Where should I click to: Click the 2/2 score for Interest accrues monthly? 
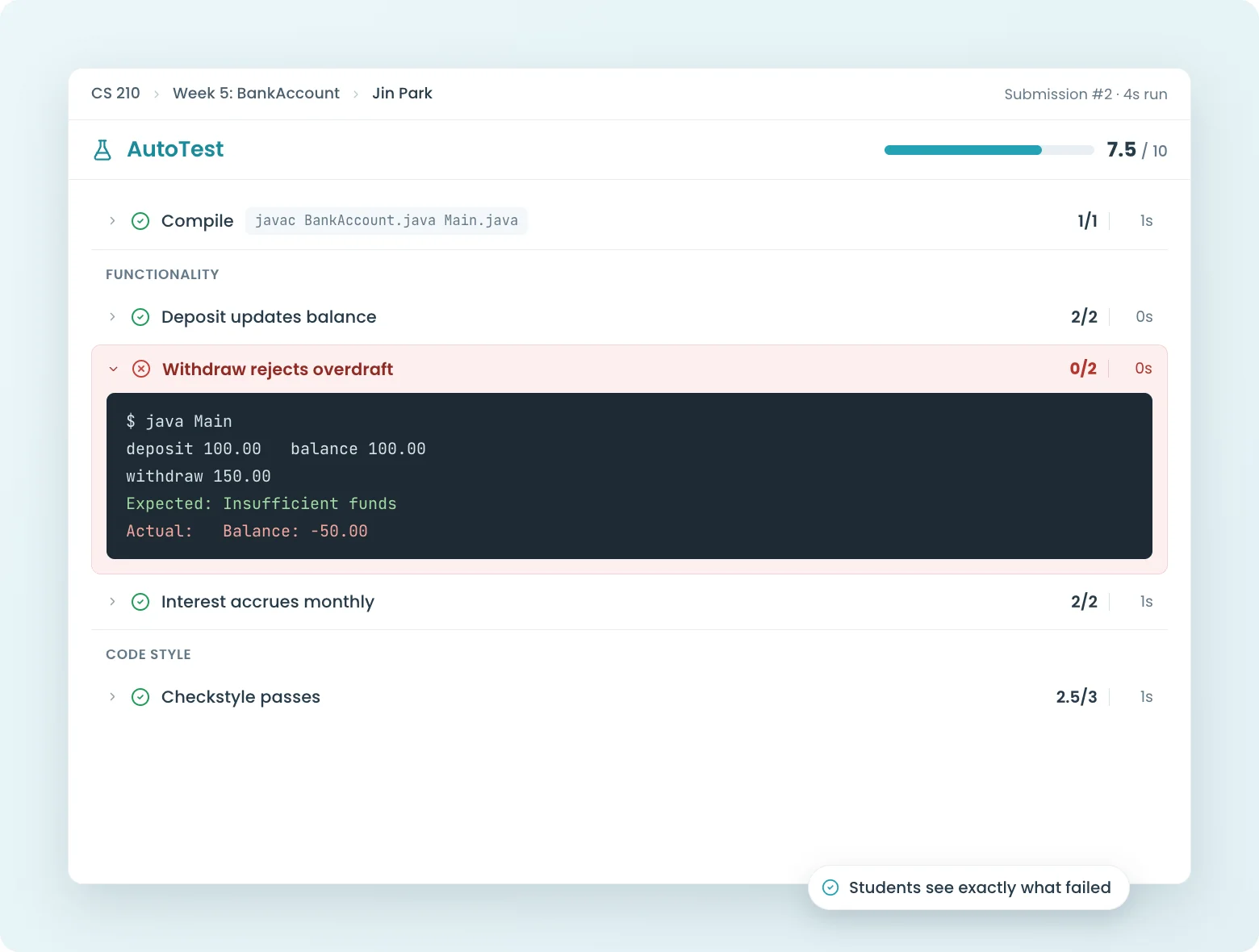click(1084, 602)
